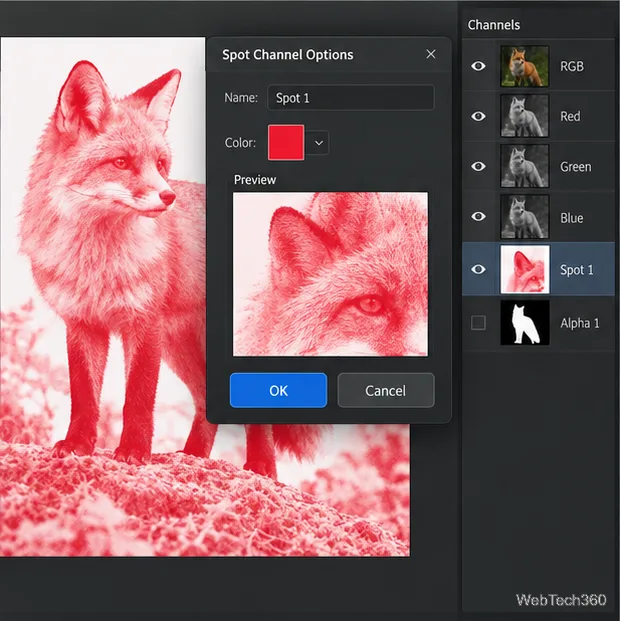Viewport: 620px width, 621px height.
Task: Select the Red channel thumbnail
Action: coord(525,116)
